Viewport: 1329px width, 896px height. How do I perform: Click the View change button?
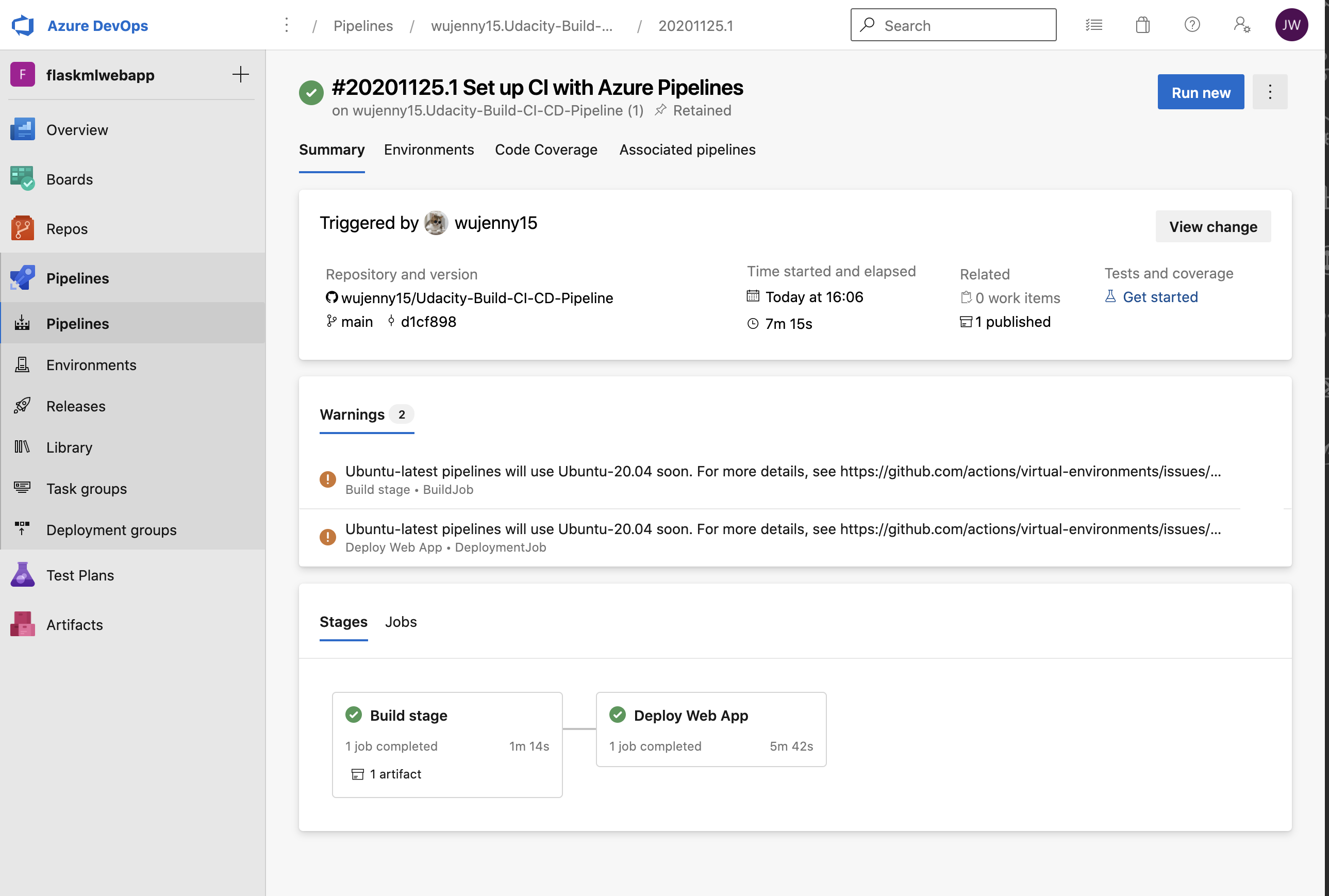pos(1213,227)
